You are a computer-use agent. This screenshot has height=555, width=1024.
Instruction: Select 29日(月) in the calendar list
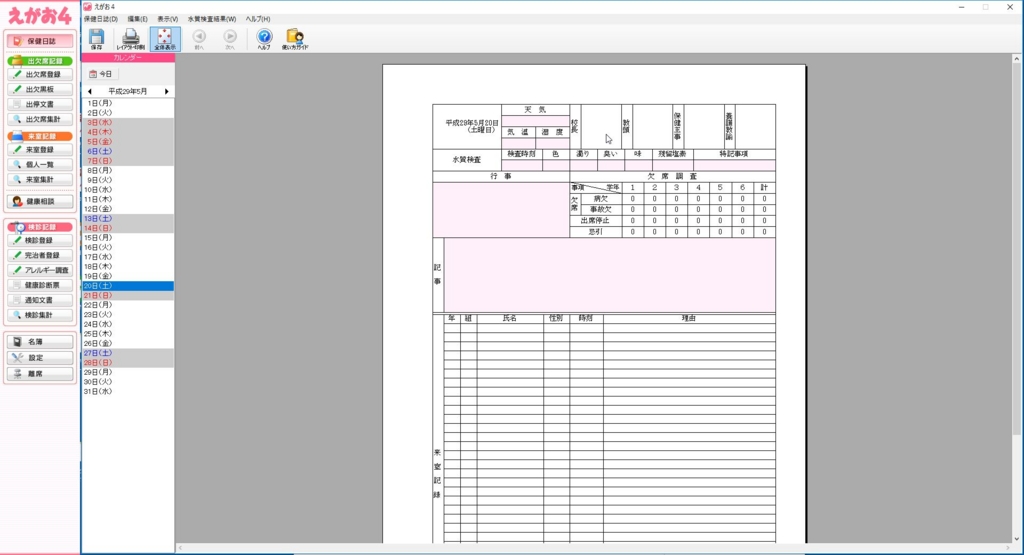coord(128,372)
